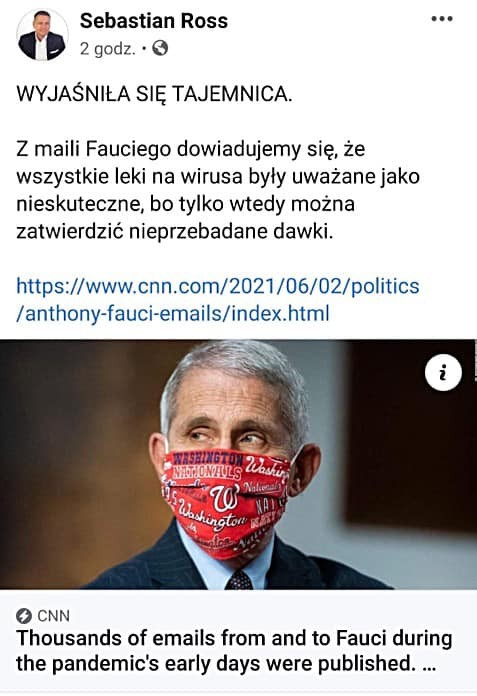Click the "zatwierdzić nieprzebadane dawki." text line
477x696 pixels.
click(174, 232)
